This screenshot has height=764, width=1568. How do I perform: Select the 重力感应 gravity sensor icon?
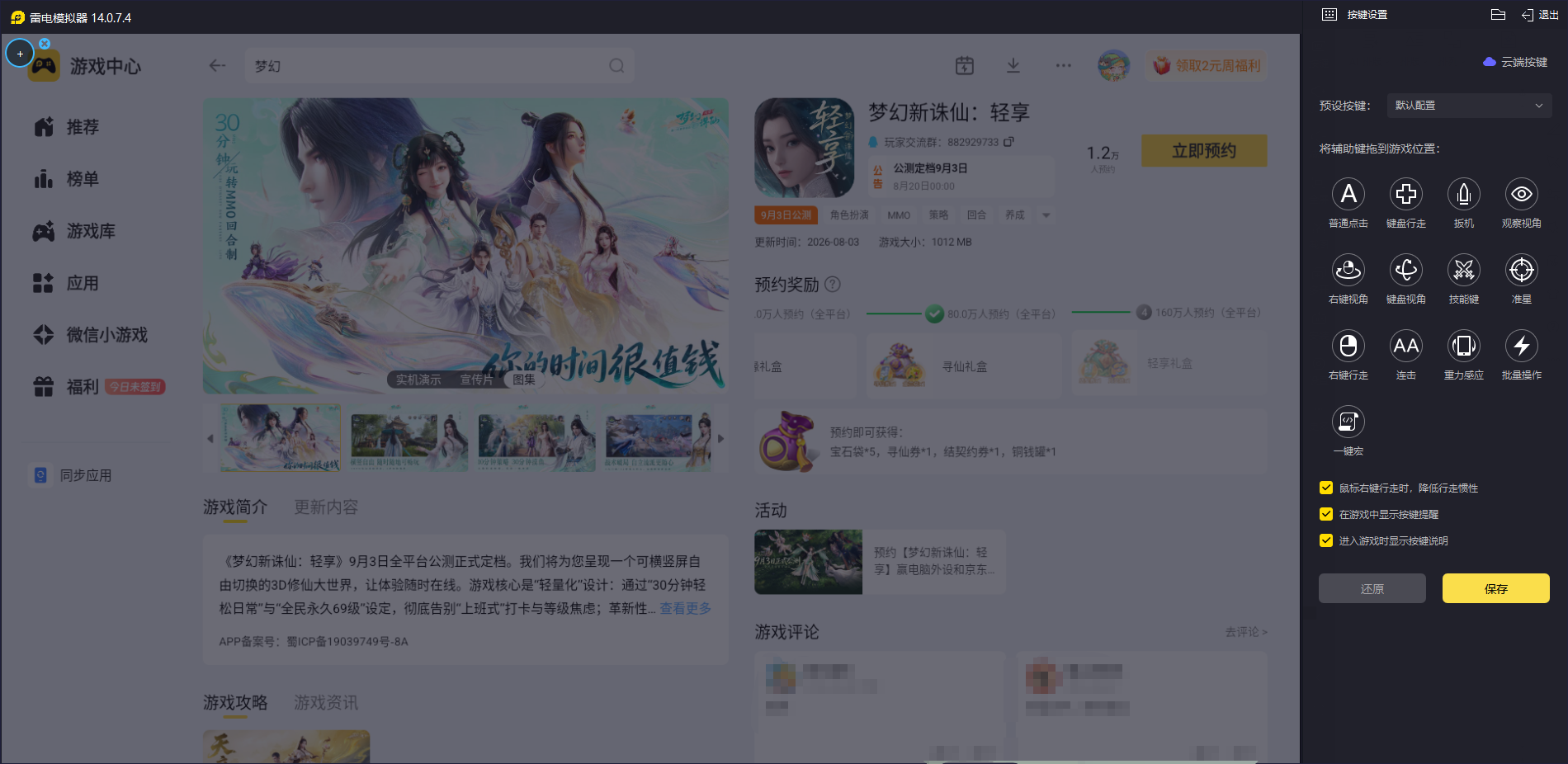pos(1464,346)
